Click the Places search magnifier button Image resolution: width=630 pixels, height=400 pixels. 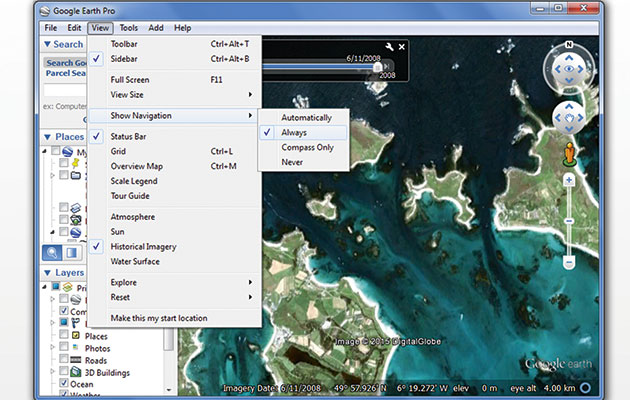point(52,253)
